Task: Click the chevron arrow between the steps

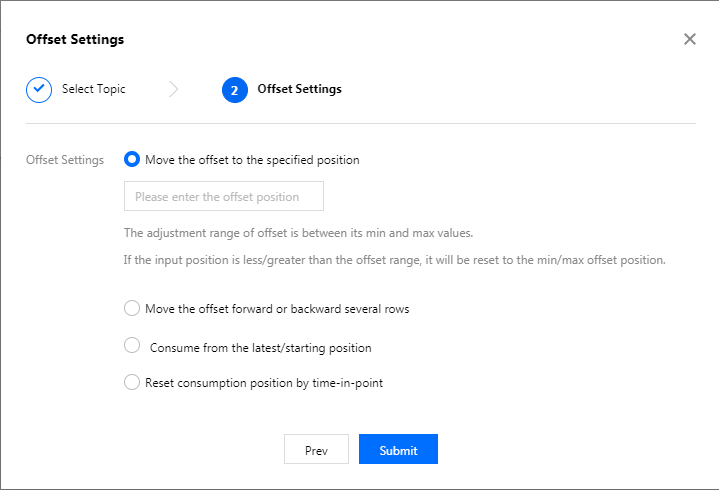Action: [x=173, y=89]
